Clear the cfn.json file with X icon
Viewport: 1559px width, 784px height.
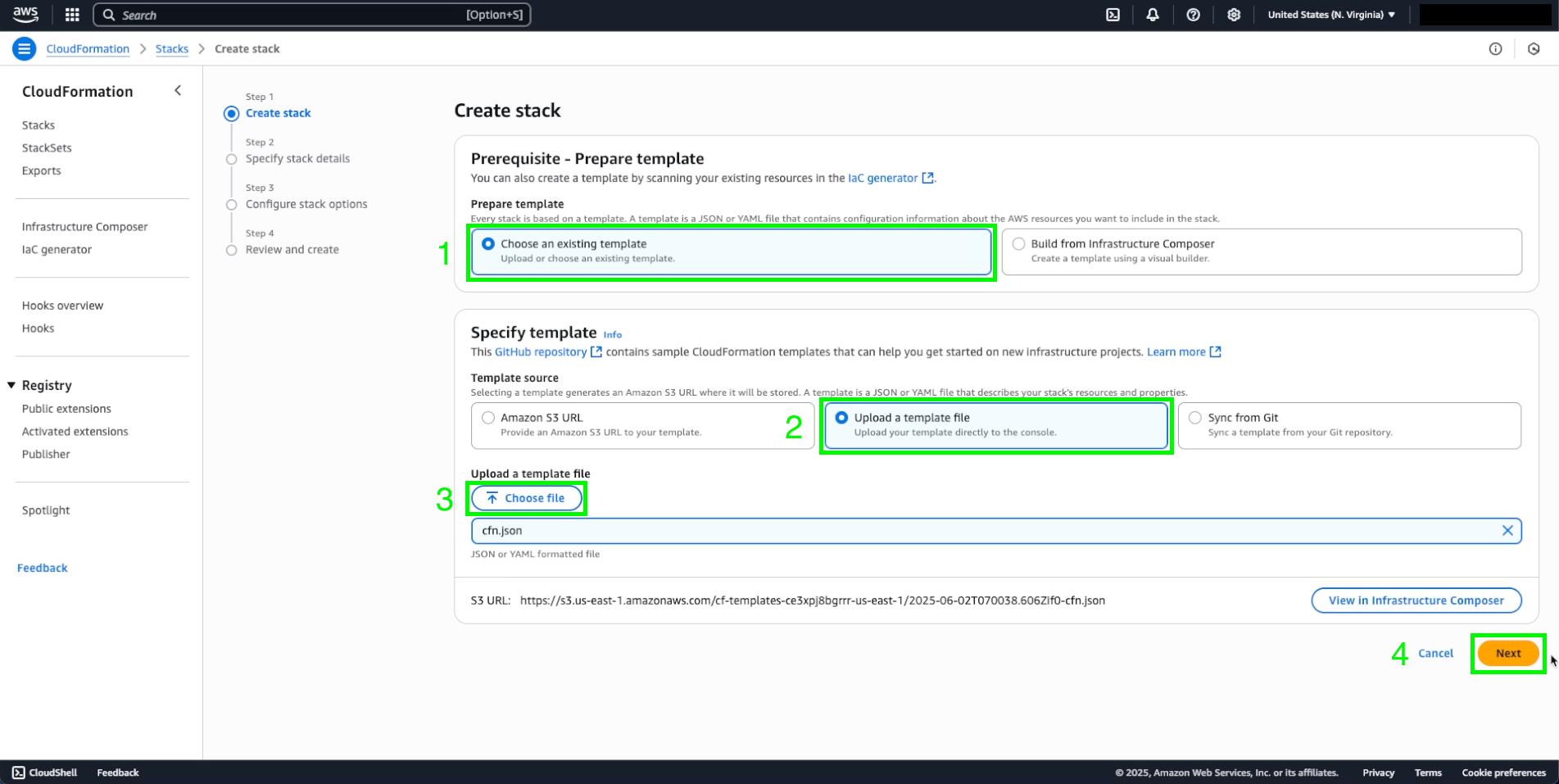(1507, 530)
